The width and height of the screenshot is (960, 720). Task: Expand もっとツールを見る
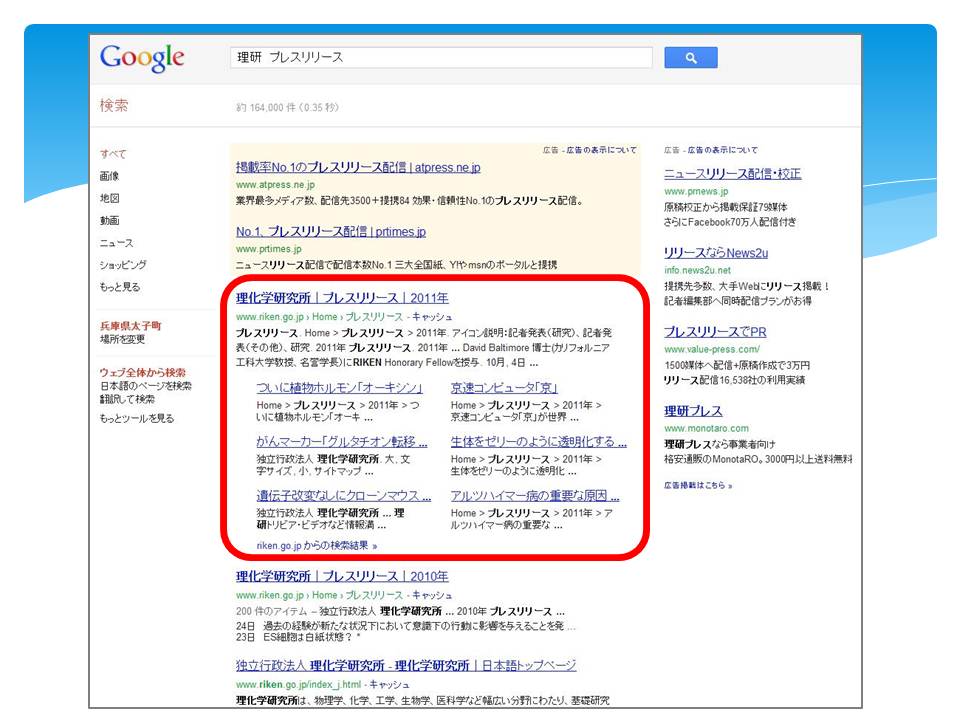pos(137,419)
